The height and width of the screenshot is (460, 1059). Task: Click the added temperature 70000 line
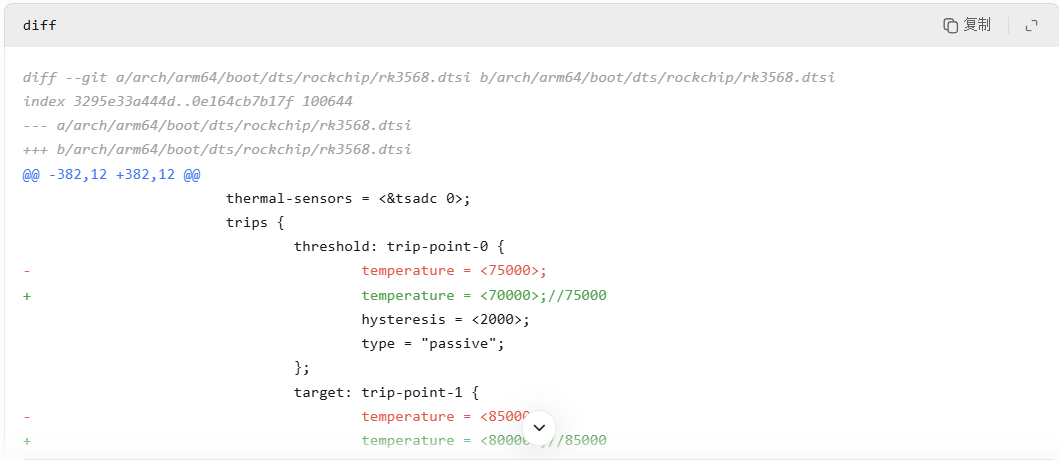484,295
